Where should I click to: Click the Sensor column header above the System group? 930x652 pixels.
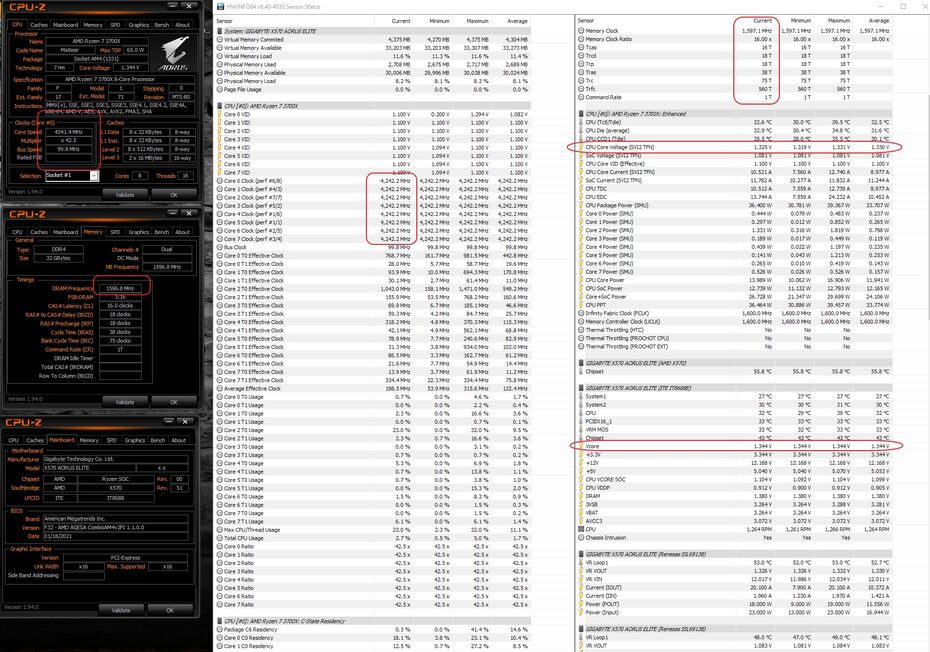pyautogui.click(x=225, y=21)
